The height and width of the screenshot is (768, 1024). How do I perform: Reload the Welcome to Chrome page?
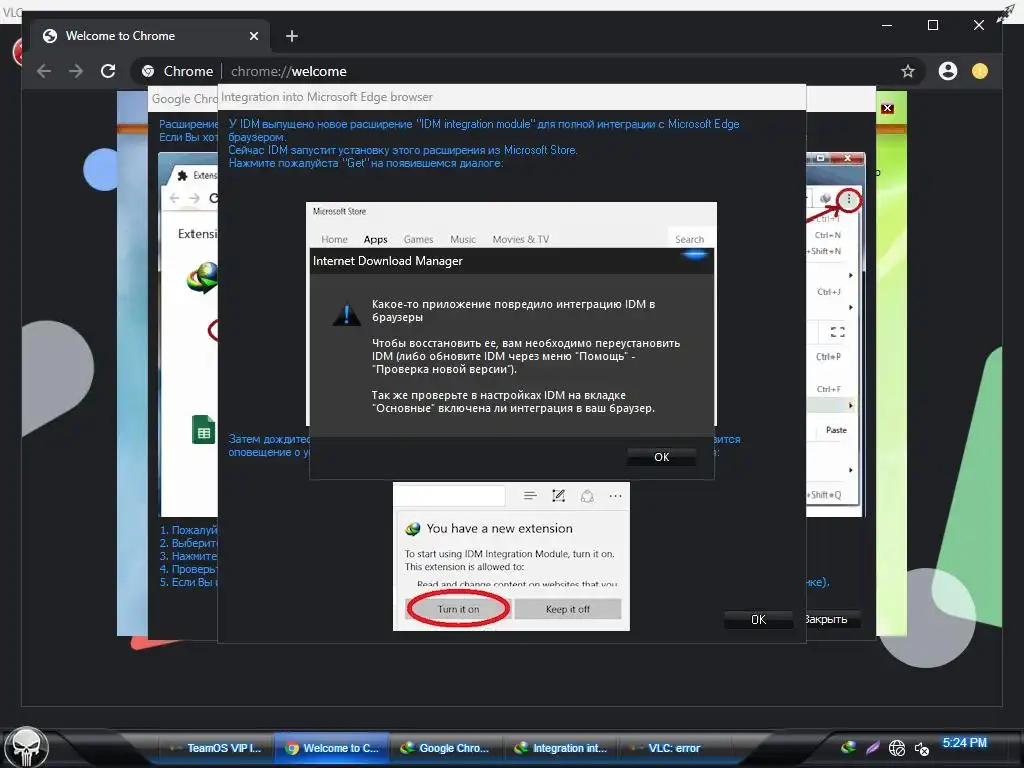[x=108, y=71]
